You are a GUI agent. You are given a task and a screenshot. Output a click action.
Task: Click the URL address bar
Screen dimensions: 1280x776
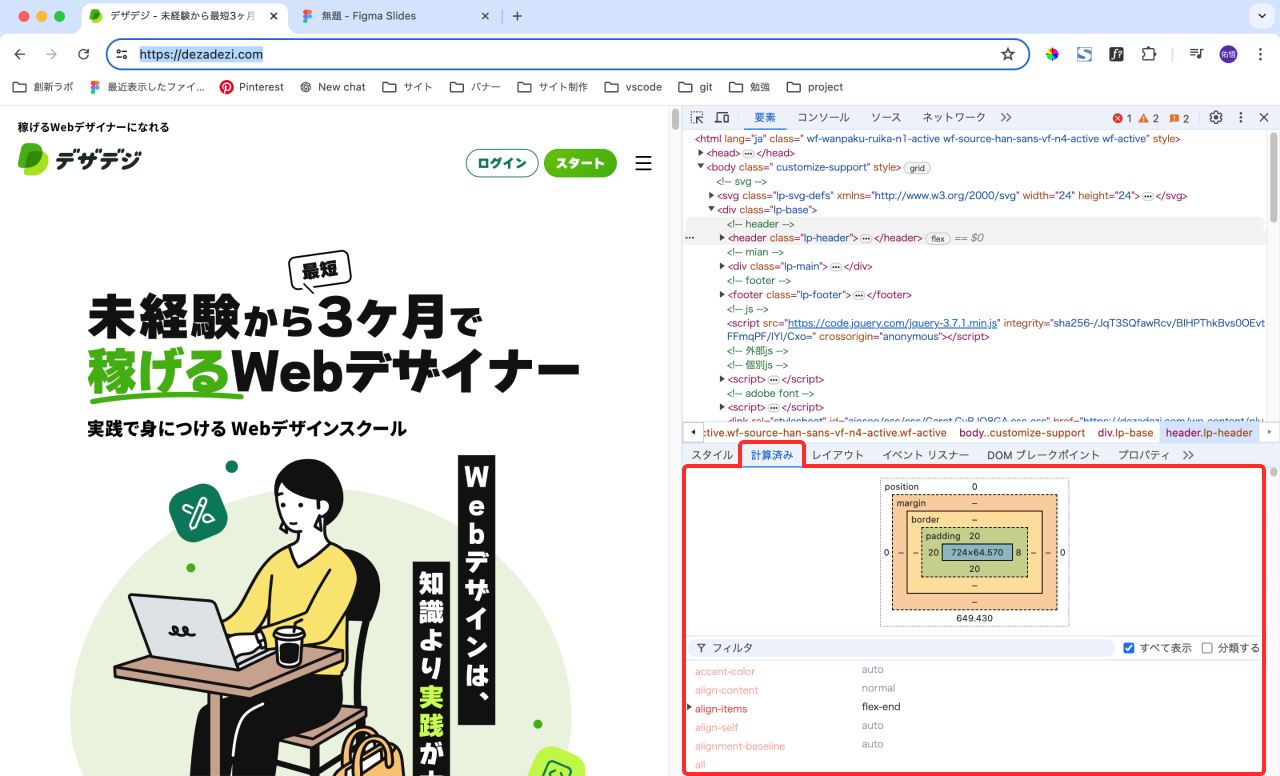(567, 54)
